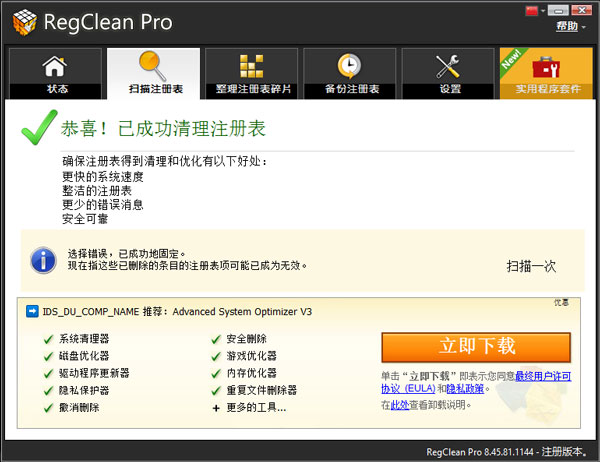Click checkmark beside 系统清理器
The height and width of the screenshot is (462, 600).
pos(48,339)
